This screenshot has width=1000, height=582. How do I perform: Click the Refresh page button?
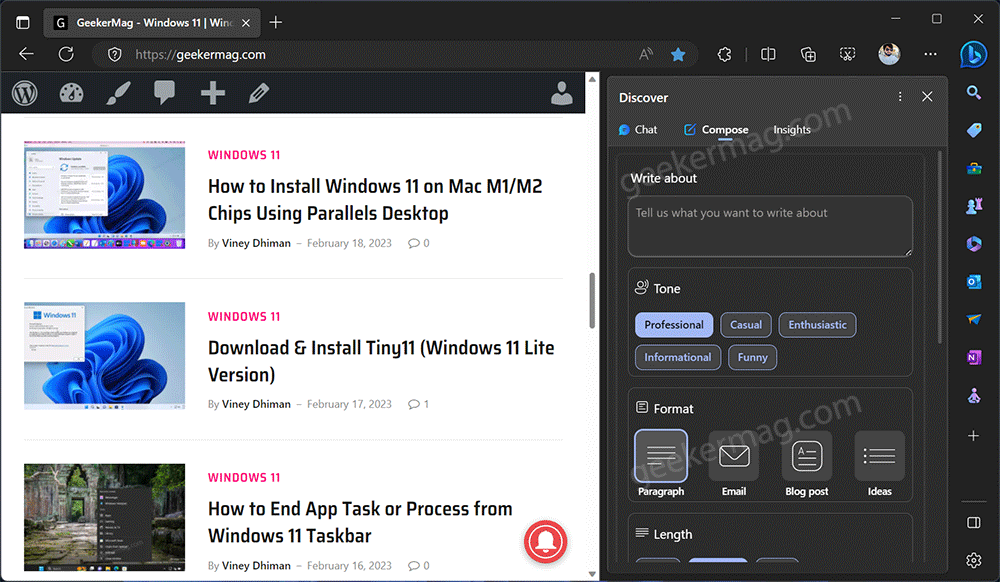[x=66, y=54]
